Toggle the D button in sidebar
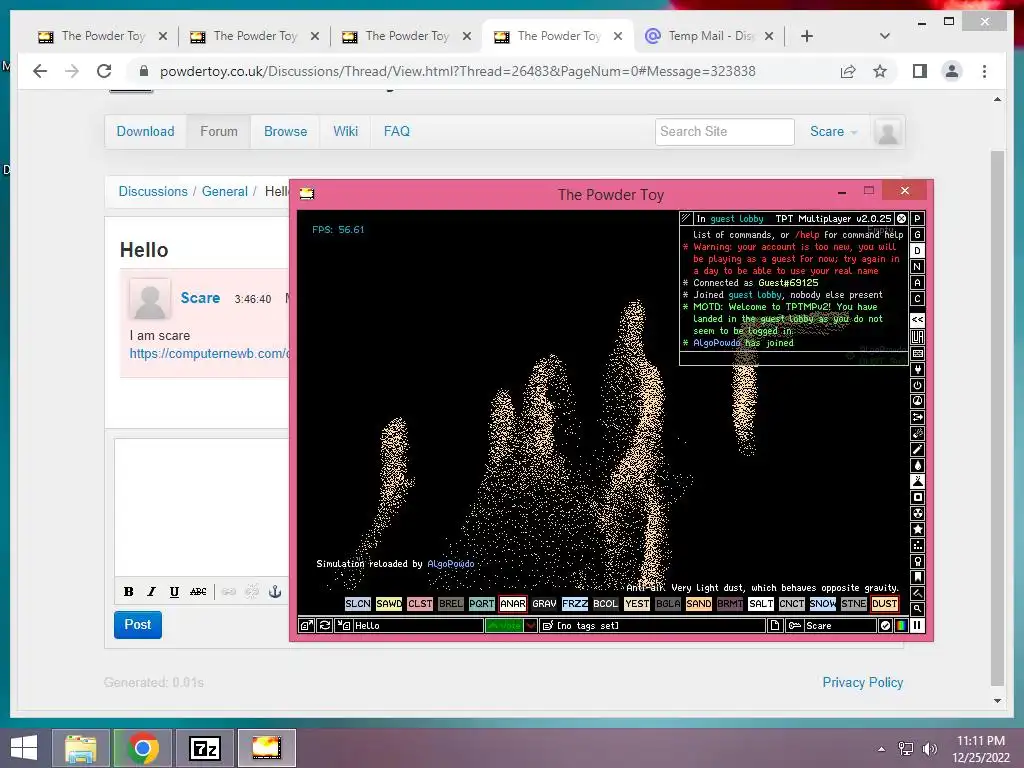Screen dimensions: 1024x768 click(x=918, y=251)
